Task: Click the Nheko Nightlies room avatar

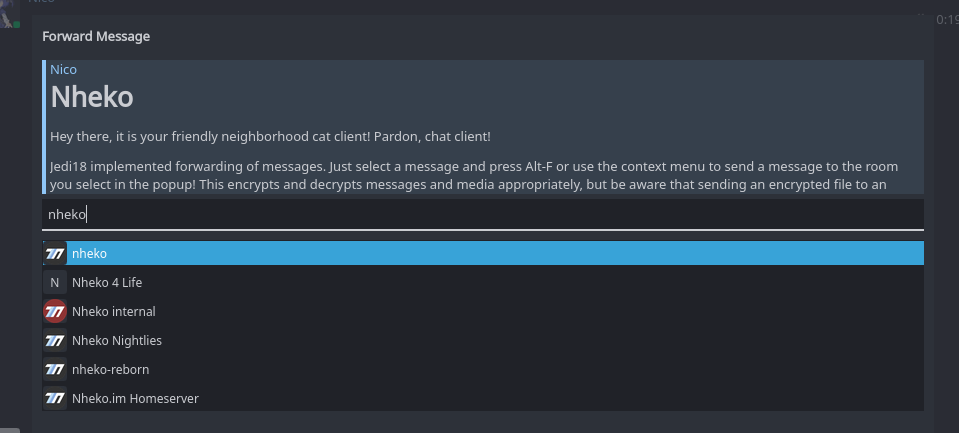Action: tap(55, 341)
